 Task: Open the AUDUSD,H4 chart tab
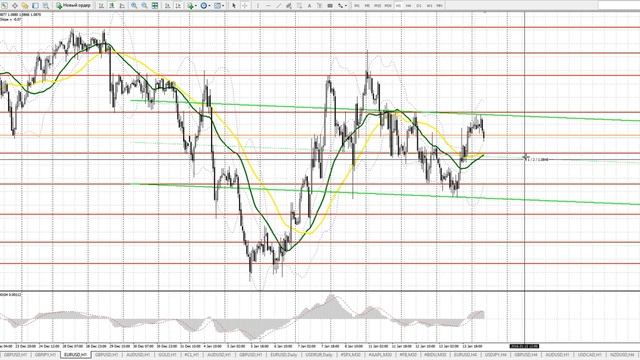tap(557, 355)
